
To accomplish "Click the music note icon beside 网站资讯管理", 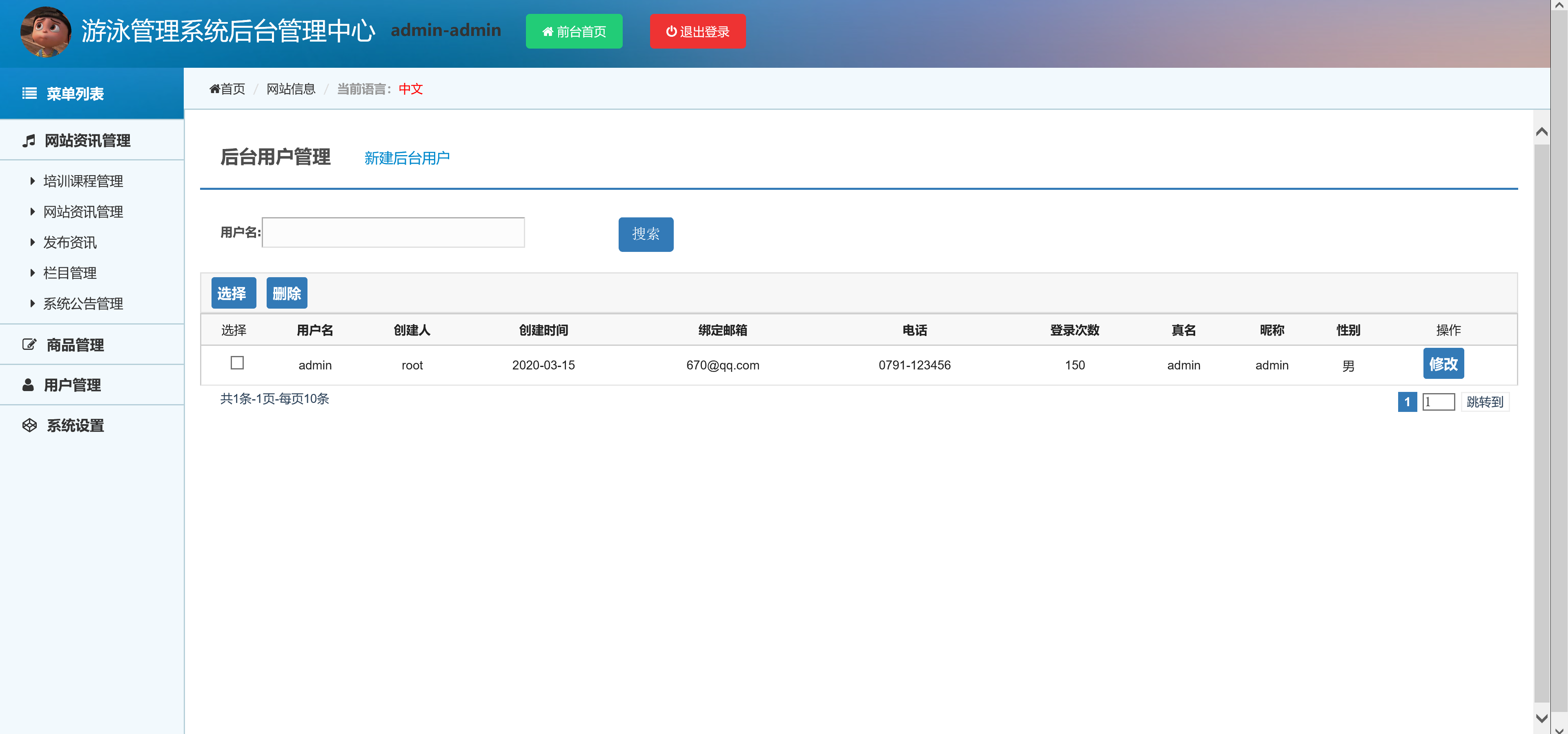I will 29,140.
